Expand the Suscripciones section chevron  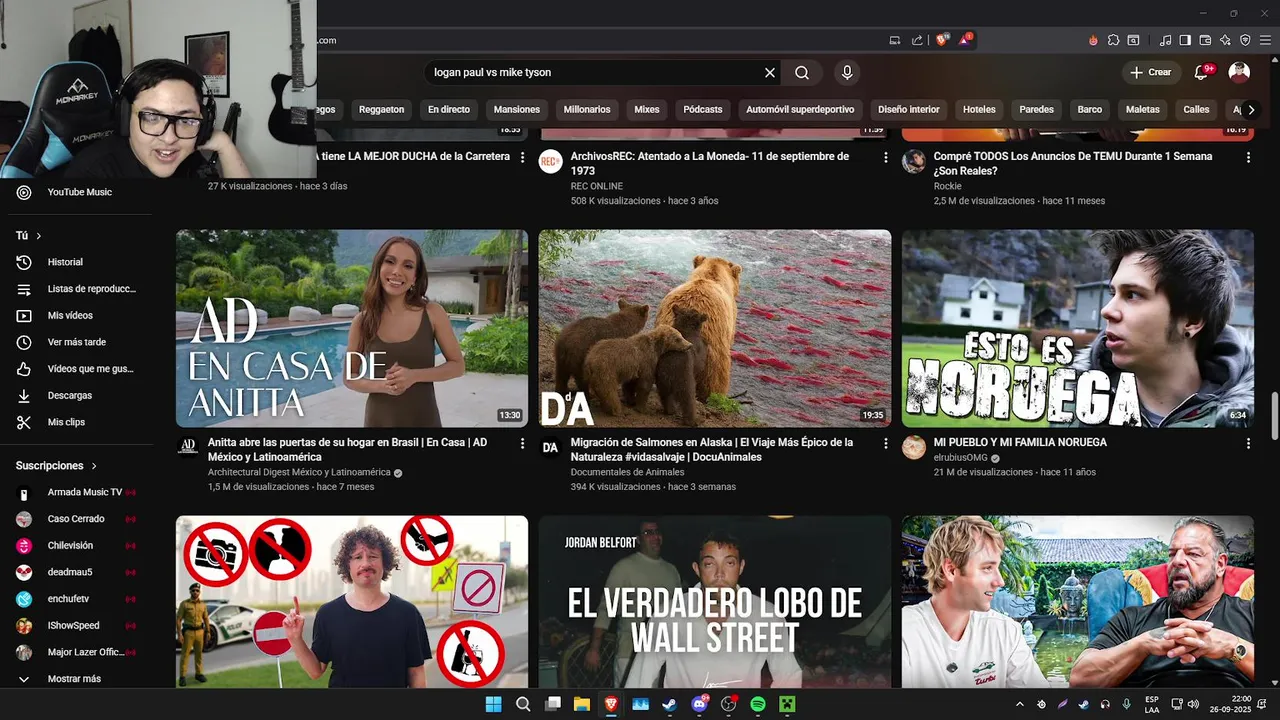95,466
